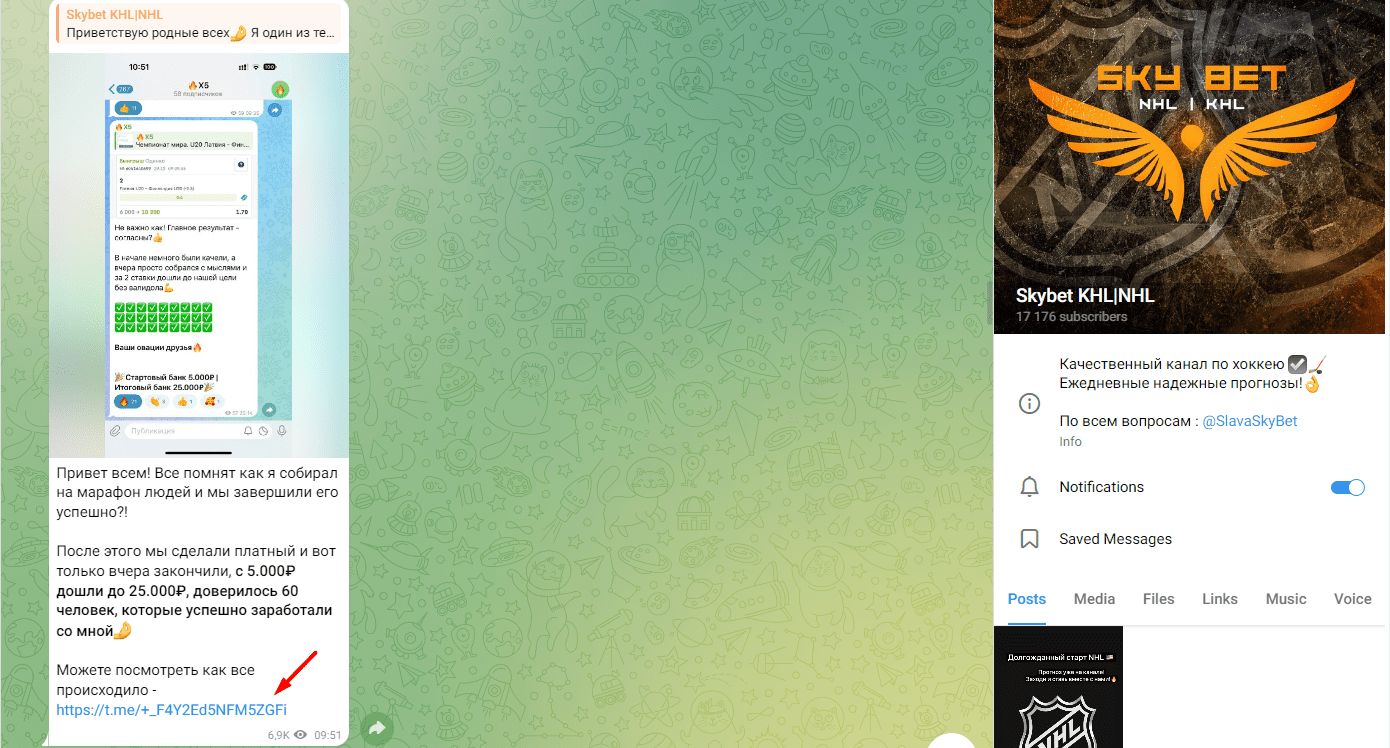Click the 09:51 message timestamp
Viewport: 1390px width, 748px height.
point(327,735)
